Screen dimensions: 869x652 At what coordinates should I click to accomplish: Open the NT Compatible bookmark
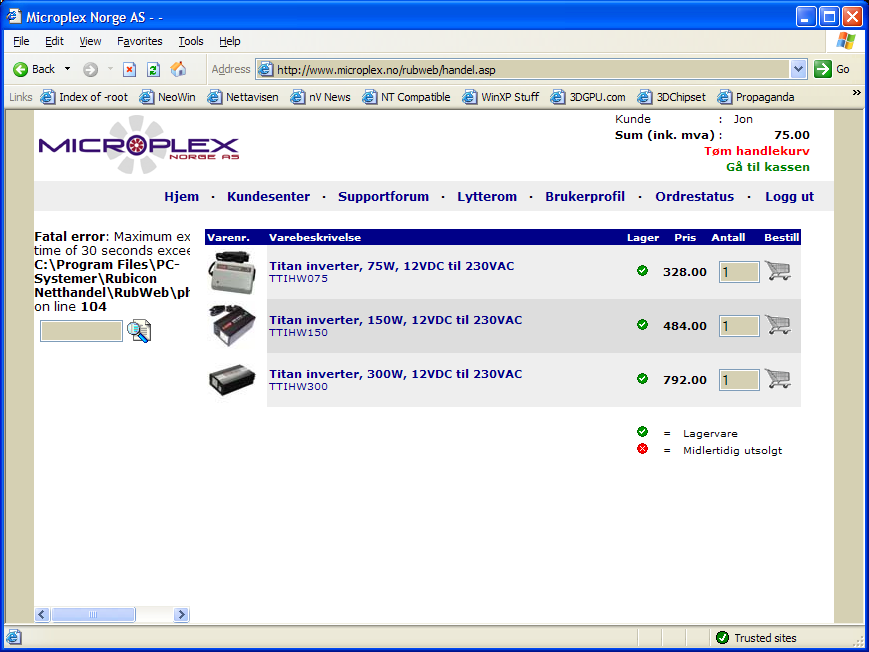click(x=406, y=97)
